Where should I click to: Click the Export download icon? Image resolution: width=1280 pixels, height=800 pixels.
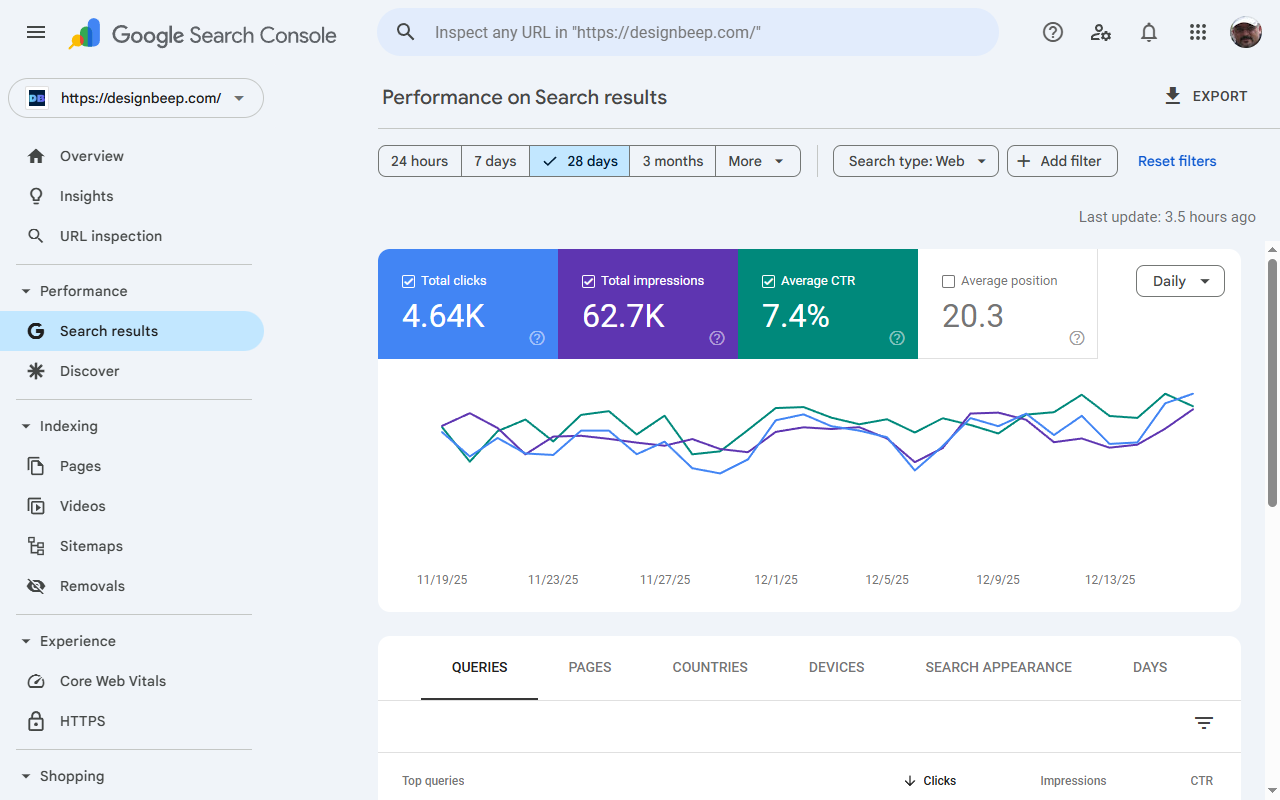tap(1173, 96)
